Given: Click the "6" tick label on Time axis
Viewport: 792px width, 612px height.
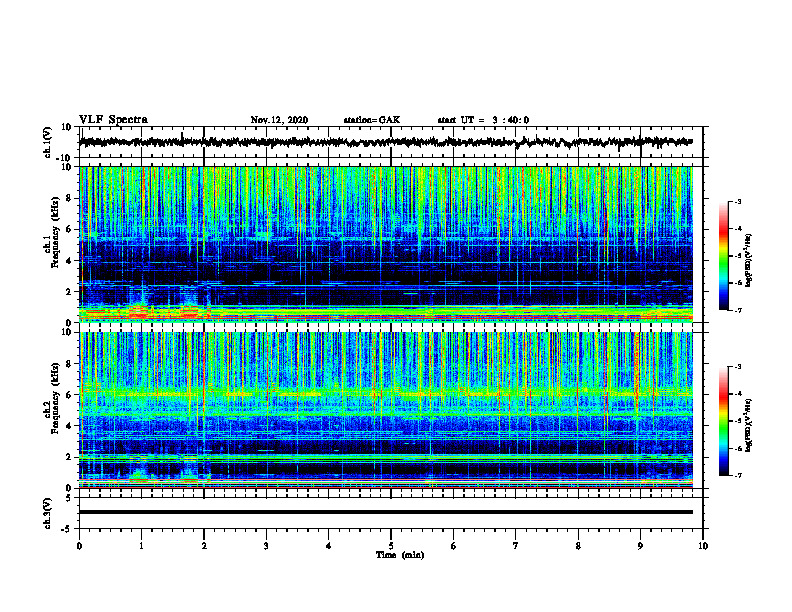Looking at the screenshot, I should point(454,546).
